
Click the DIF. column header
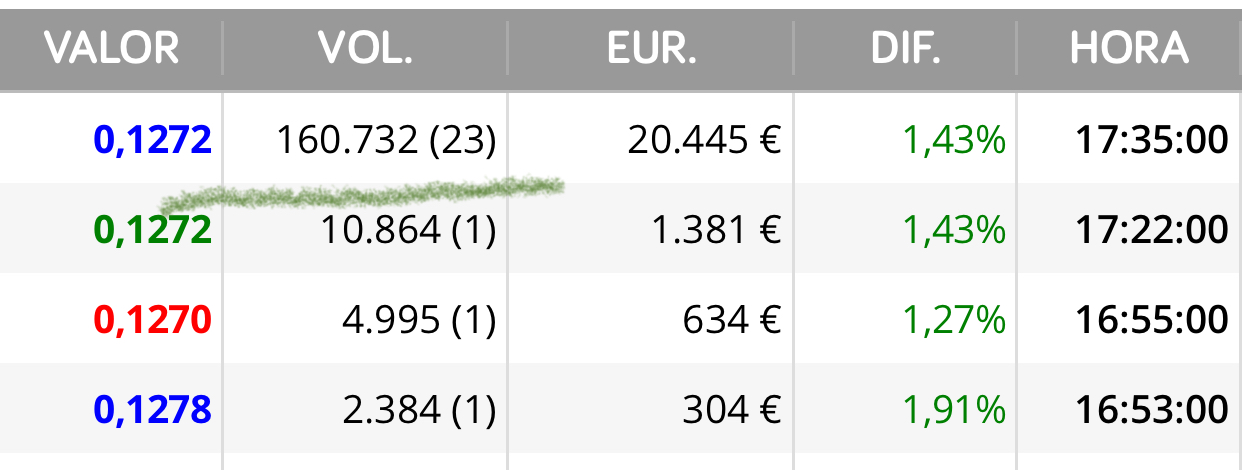coord(905,48)
